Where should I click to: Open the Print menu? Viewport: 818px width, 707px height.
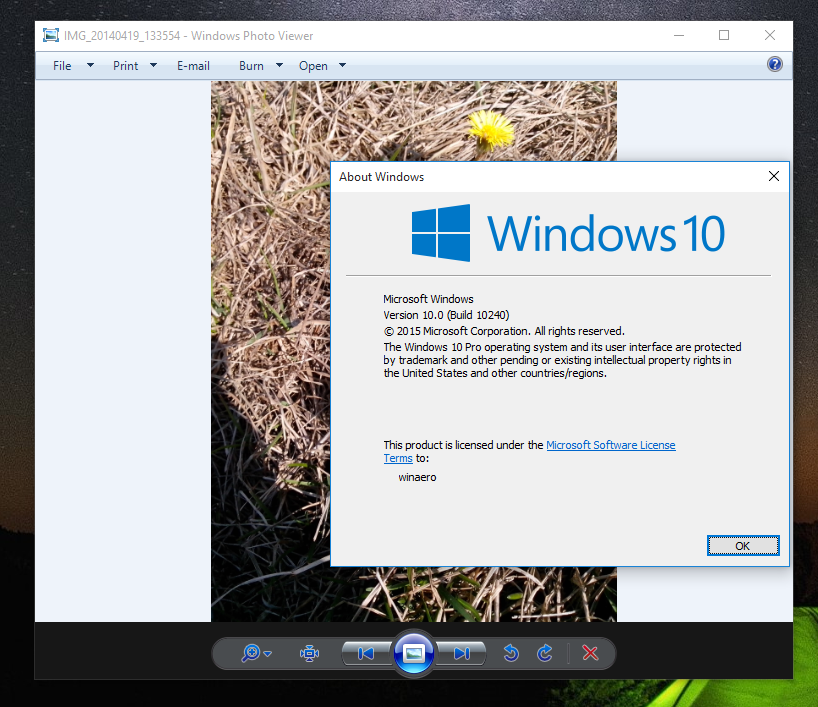[125, 66]
